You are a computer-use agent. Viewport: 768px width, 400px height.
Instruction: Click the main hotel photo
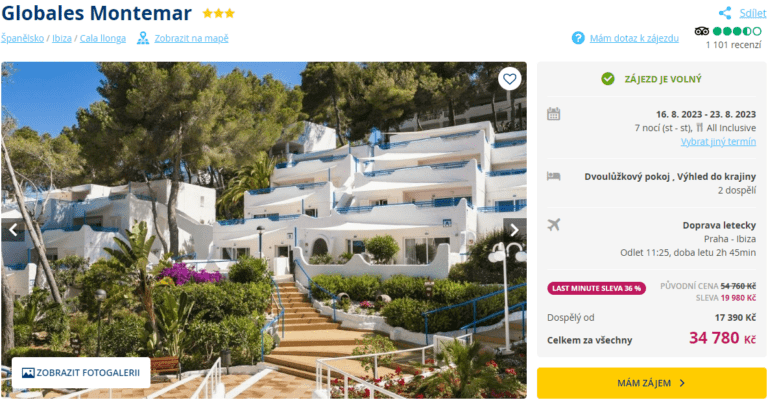(x=264, y=230)
